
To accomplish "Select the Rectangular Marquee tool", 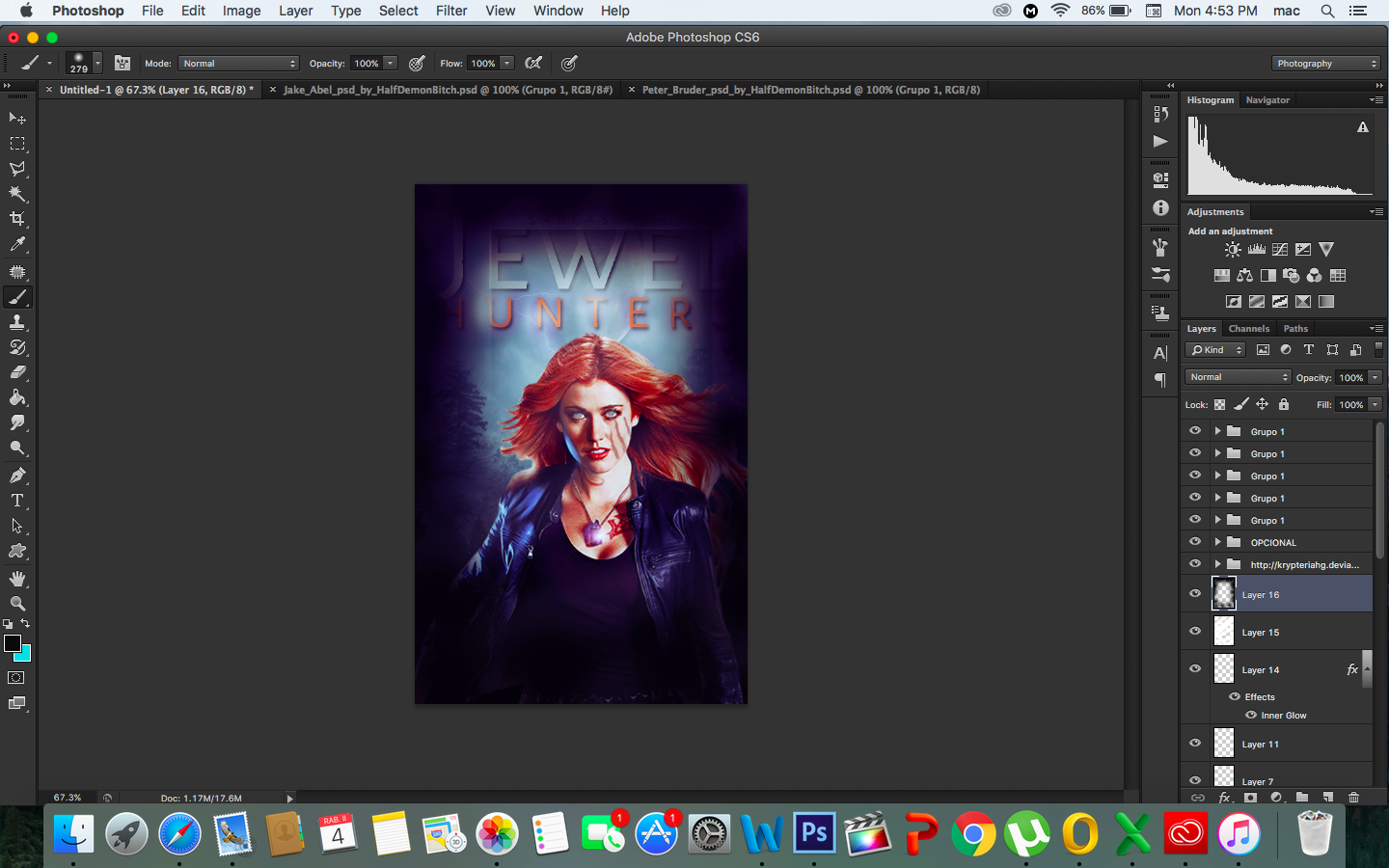I will [17, 143].
